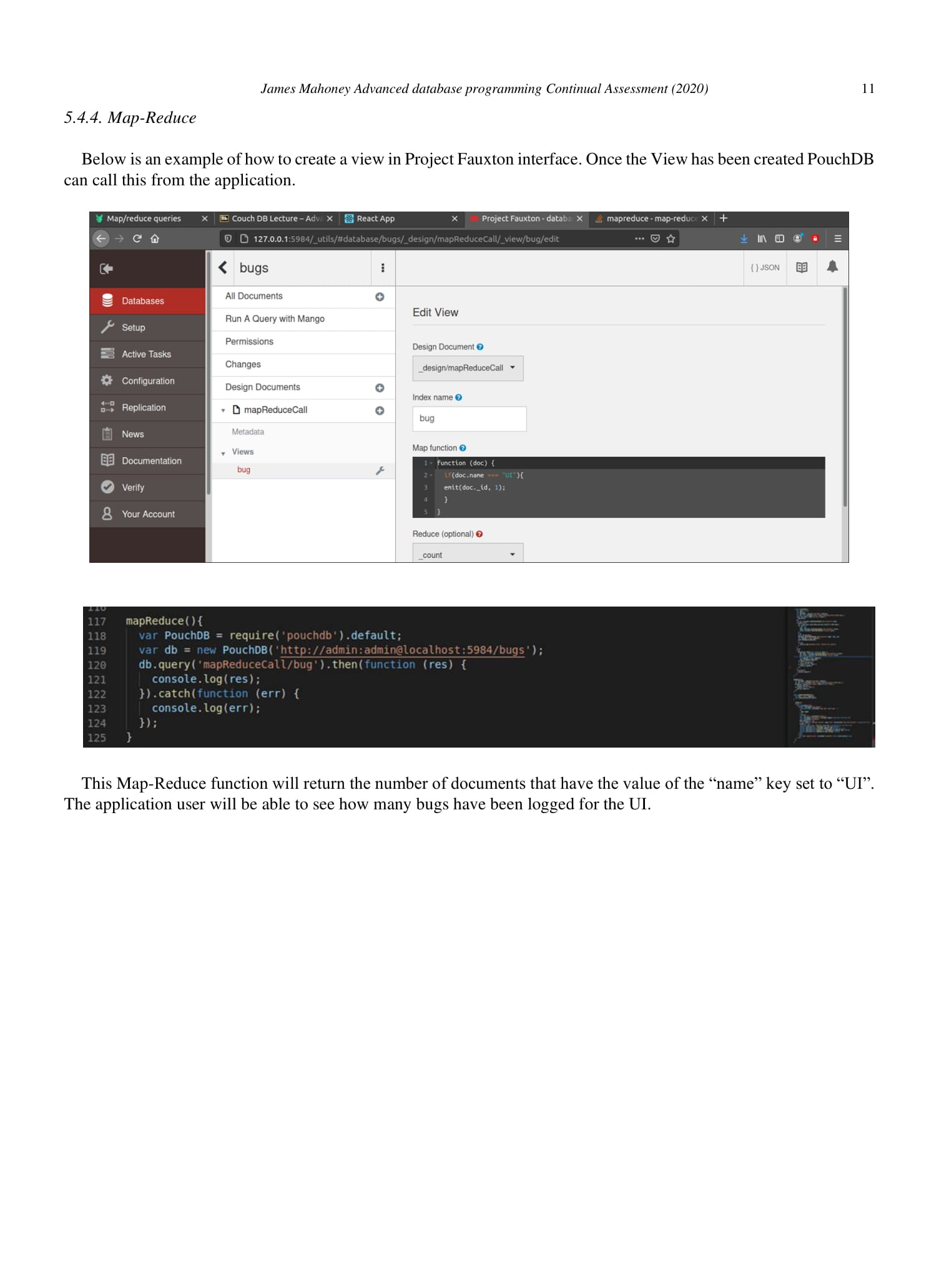Select the bug view
Image resolution: width=944 pixels, height=1288 pixels.
243,470
